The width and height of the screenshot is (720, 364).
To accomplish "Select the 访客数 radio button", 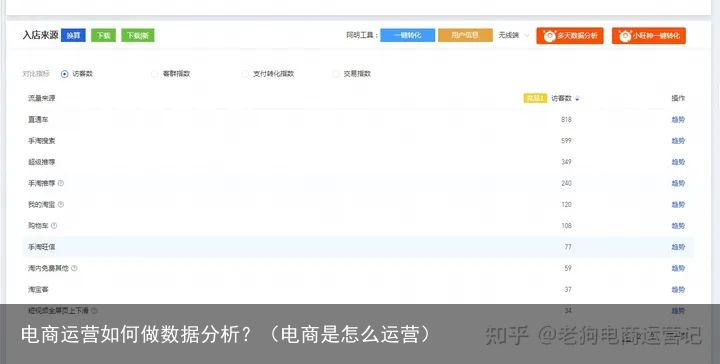I will click(64, 73).
